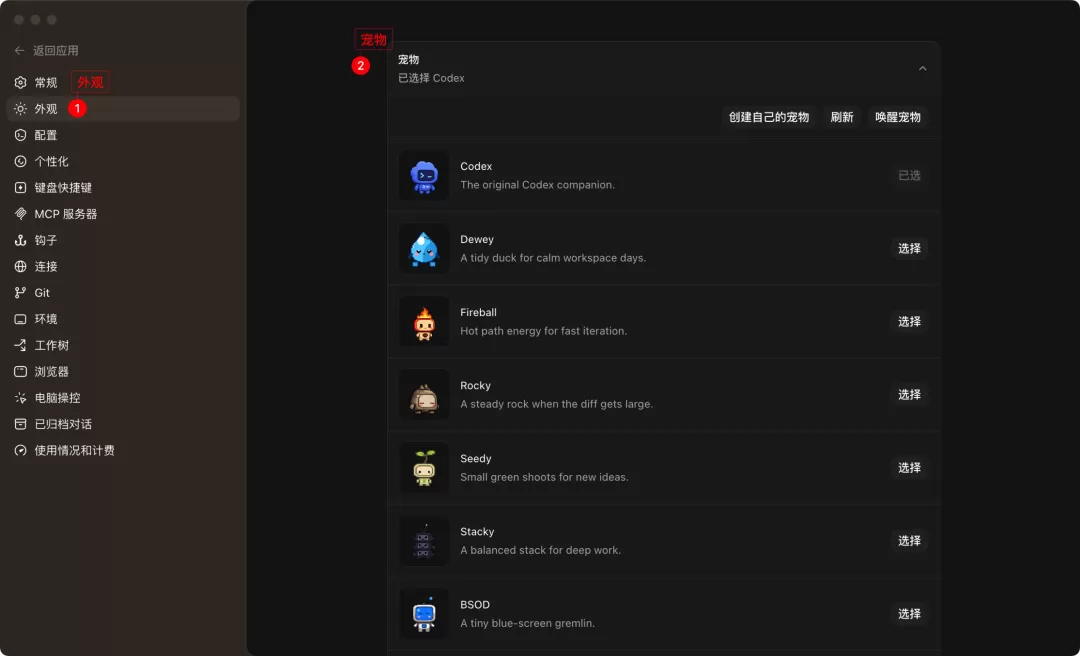Click the Seedy sprout thumbnail
This screenshot has width=1080, height=656.
click(x=424, y=468)
